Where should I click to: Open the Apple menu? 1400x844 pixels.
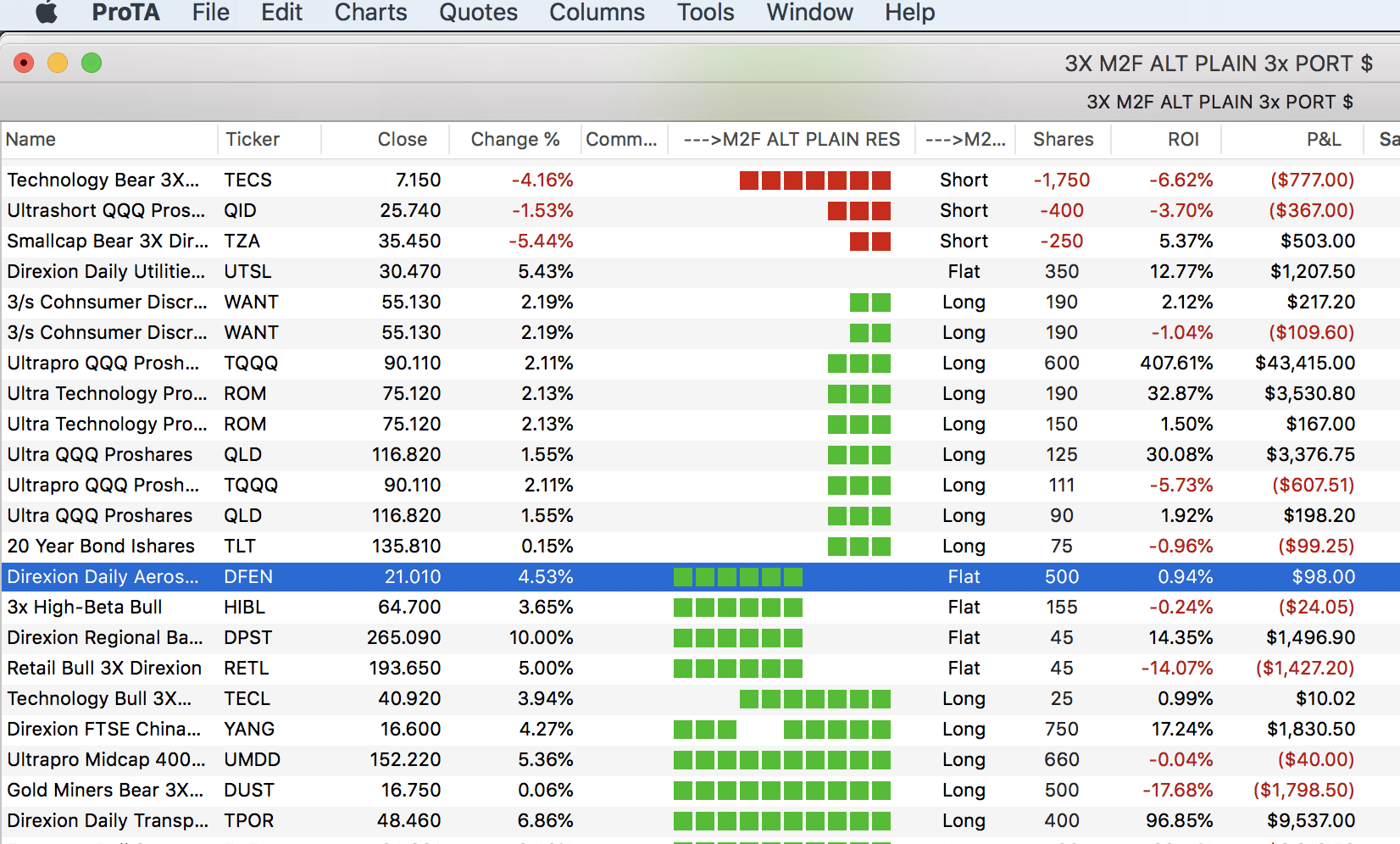coord(47,13)
